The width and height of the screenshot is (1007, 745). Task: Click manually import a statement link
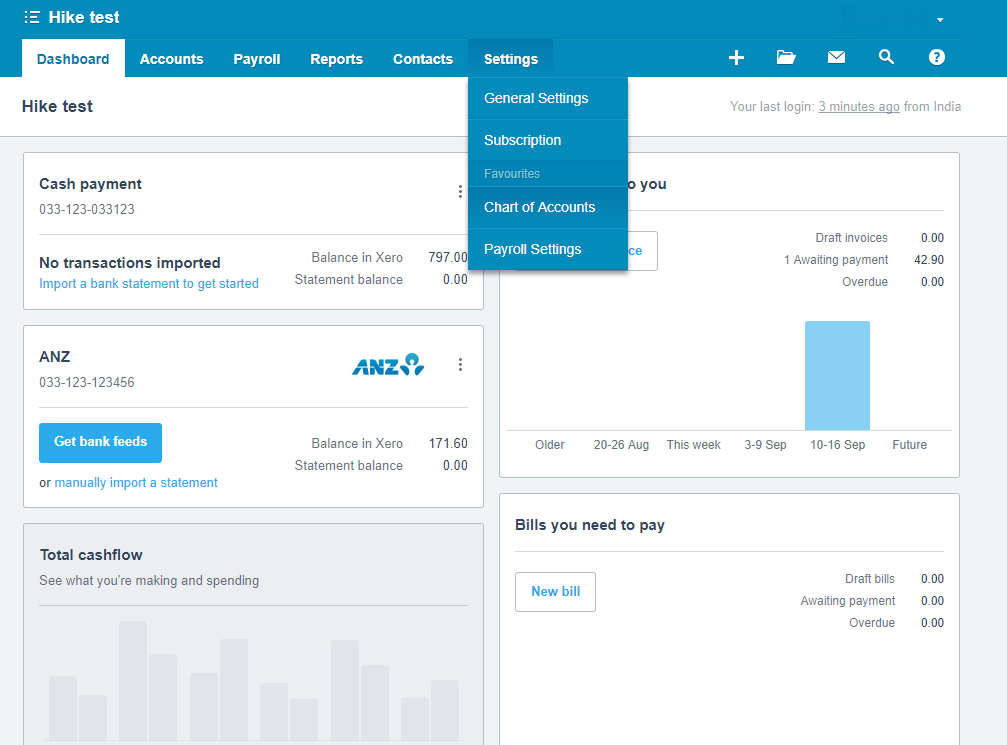coord(136,482)
